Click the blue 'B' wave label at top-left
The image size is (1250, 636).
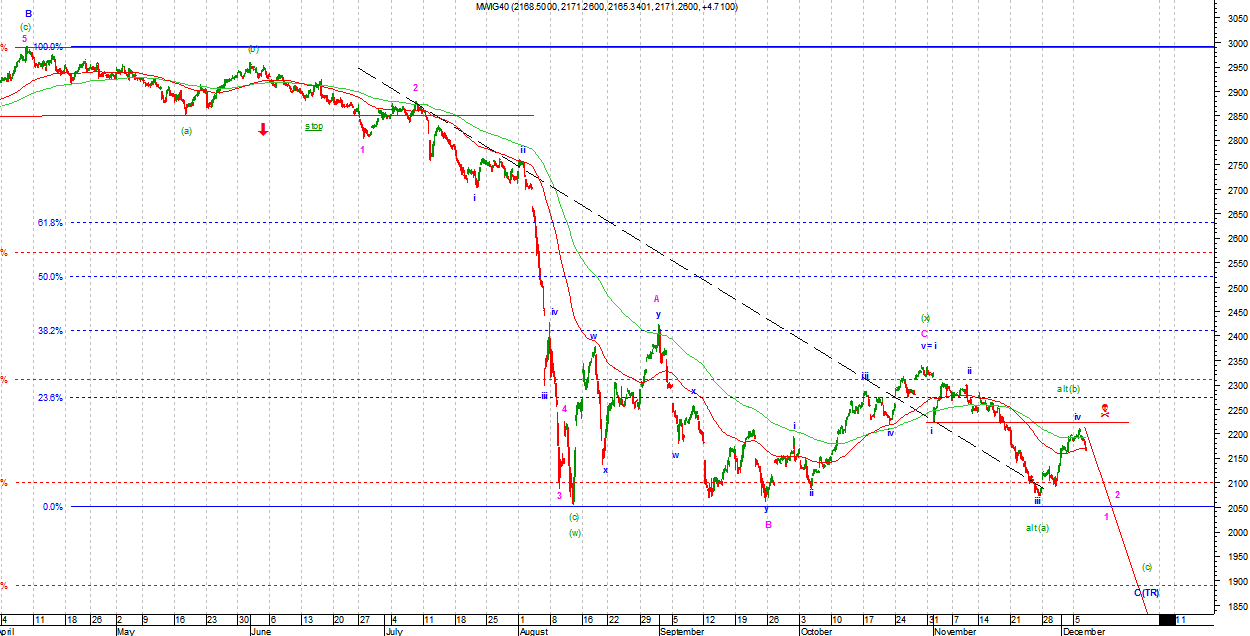[x=29, y=14]
